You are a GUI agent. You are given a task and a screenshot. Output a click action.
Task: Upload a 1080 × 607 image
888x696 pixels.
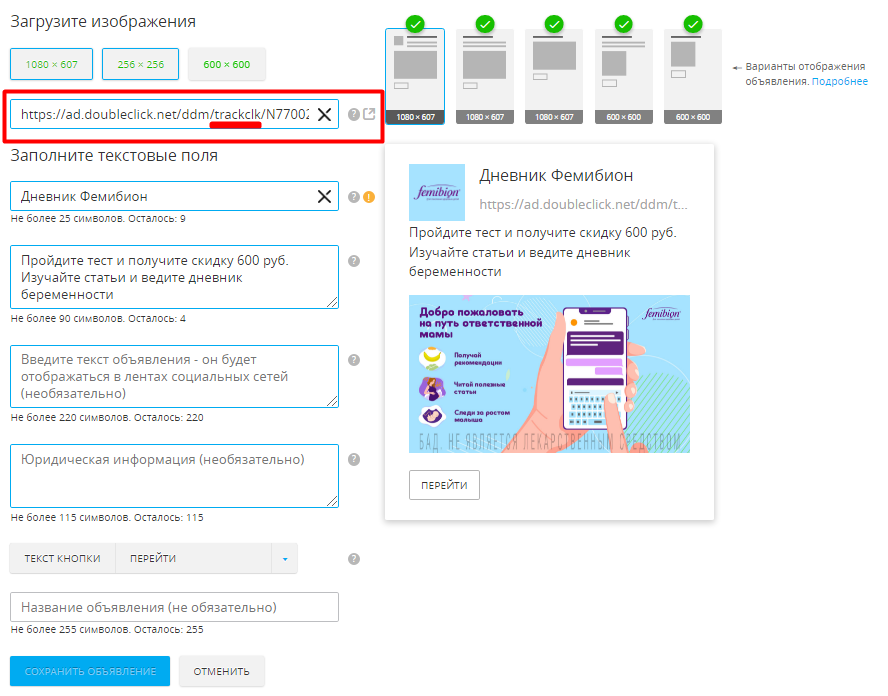(x=52, y=65)
